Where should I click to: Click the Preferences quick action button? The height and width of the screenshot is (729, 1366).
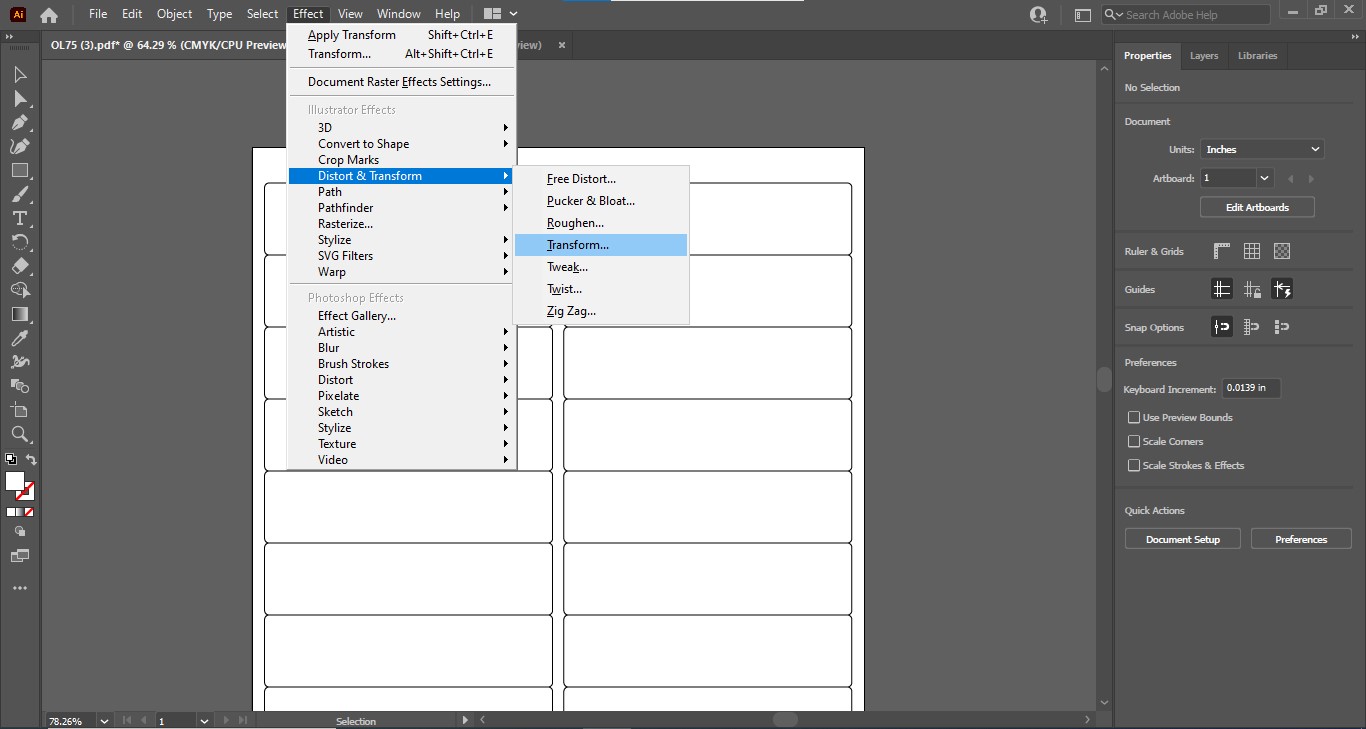[1301, 539]
